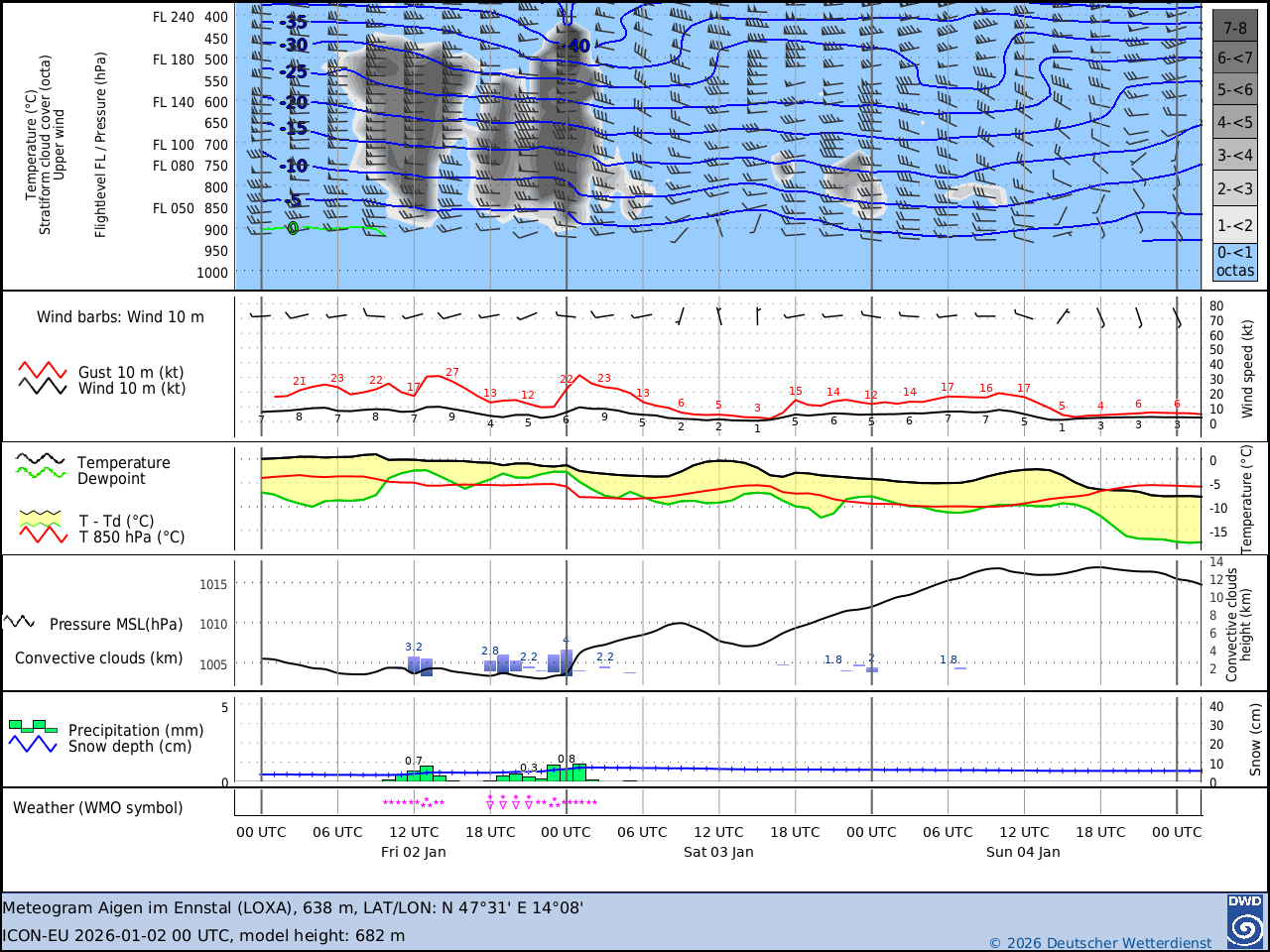Click the 1015 hPa pressure axis label
Screen dimensions: 1270x952
coord(213,585)
